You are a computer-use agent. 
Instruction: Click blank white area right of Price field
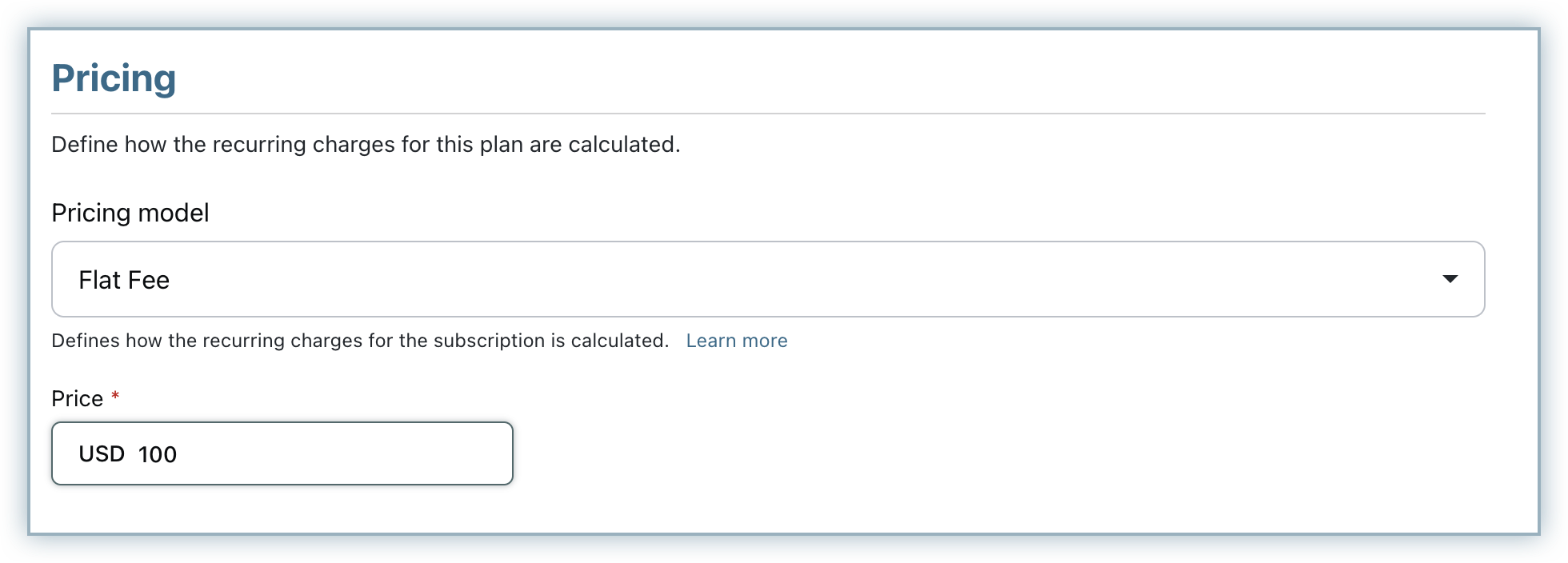click(960, 453)
